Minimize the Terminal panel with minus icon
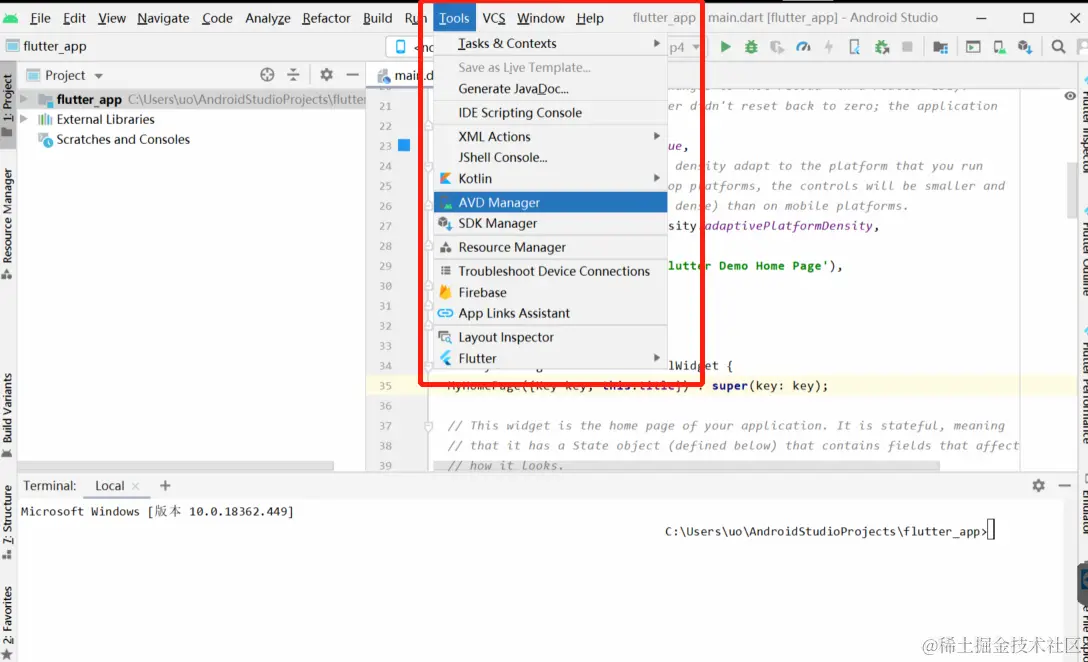Viewport: 1088px width, 662px height. [1064, 486]
